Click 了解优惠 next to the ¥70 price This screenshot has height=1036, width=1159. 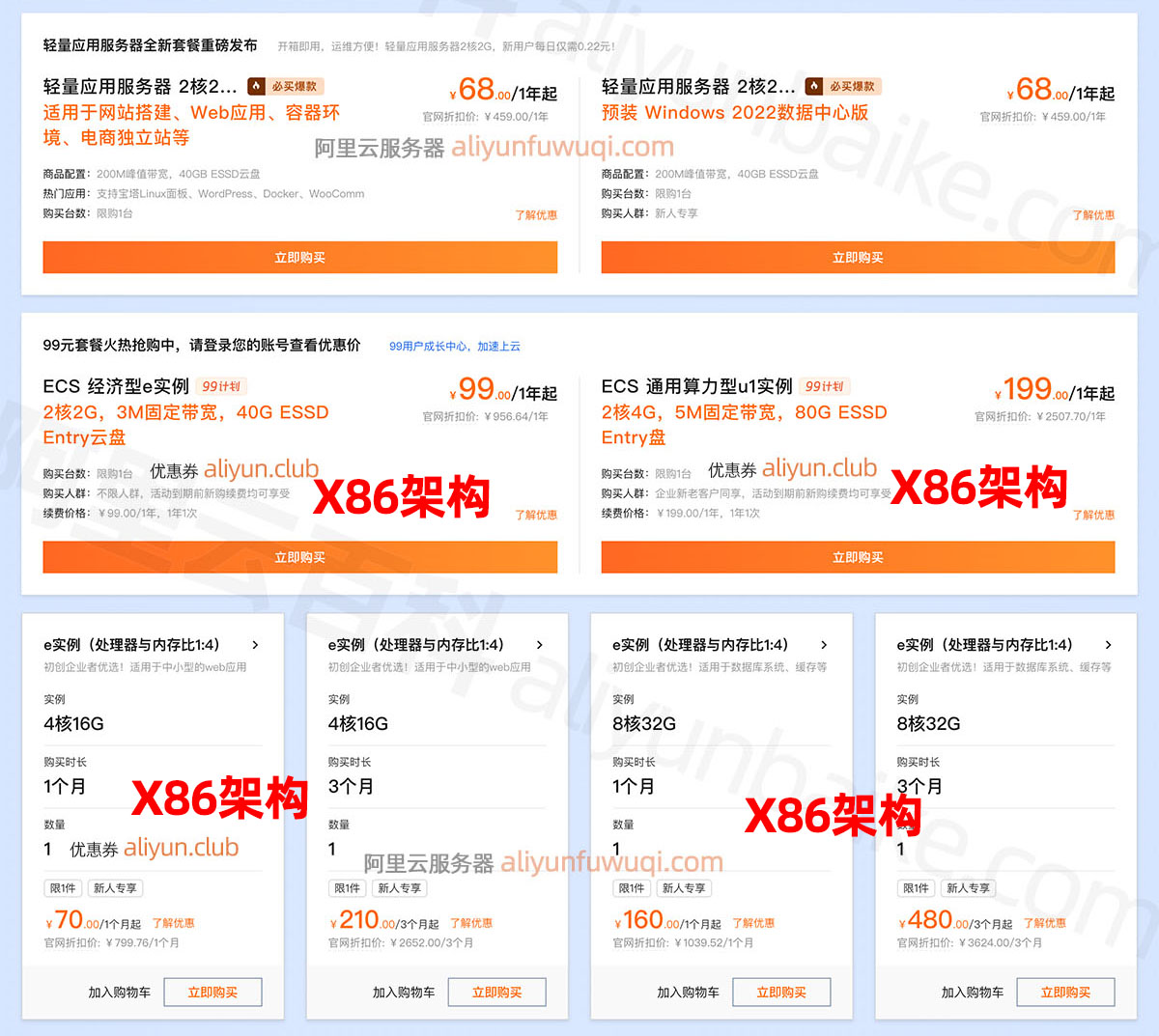coord(174,923)
